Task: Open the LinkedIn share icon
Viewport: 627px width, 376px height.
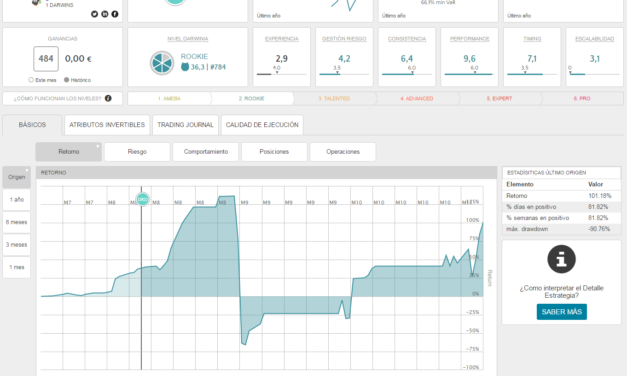Action: [x=105, y=14]
